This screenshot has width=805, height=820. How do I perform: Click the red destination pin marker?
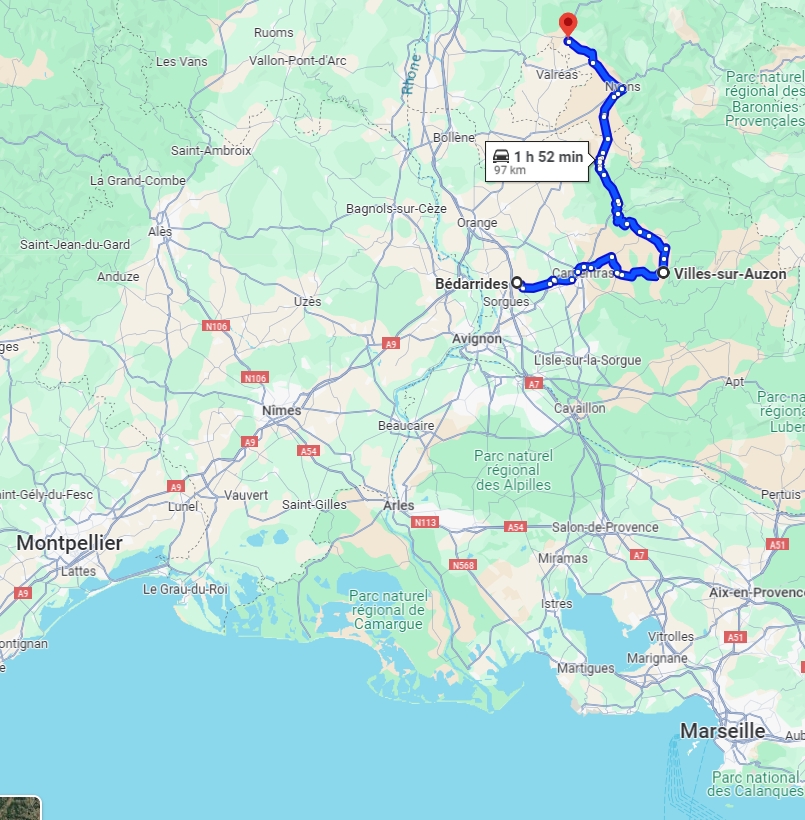click(568, 26)
